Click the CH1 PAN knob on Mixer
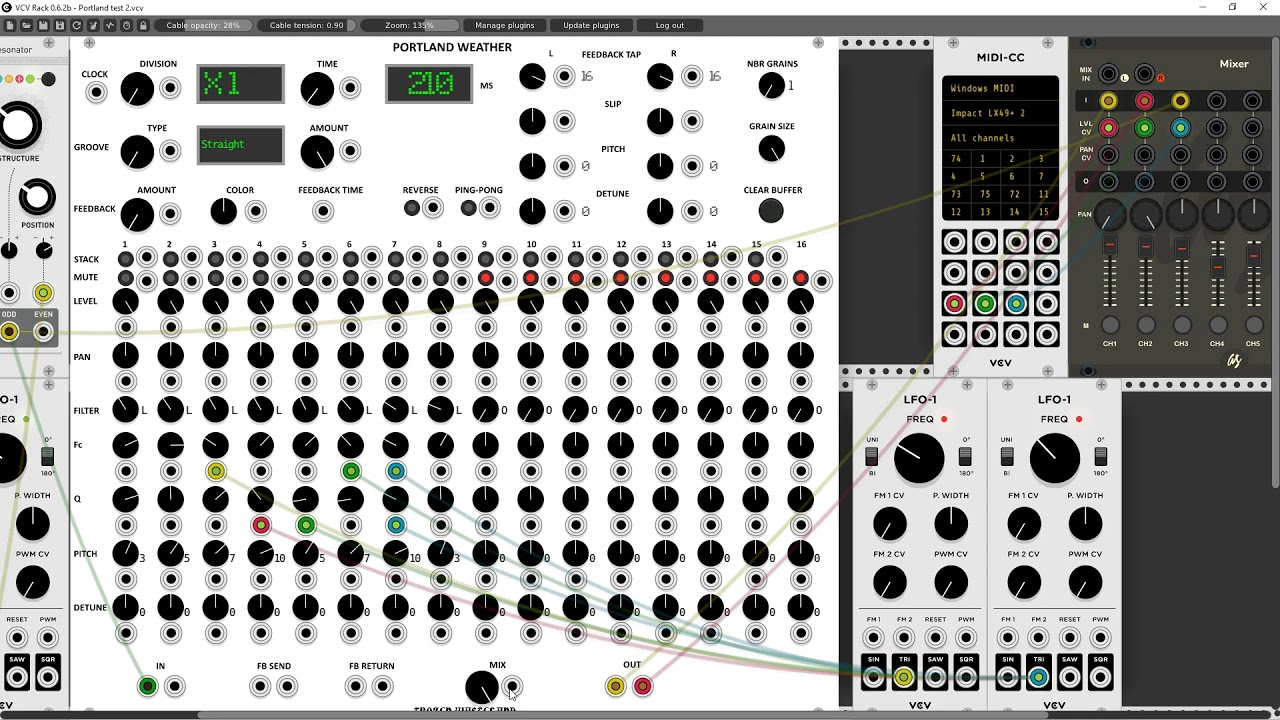Image resolution: width=1280 pixels, height=720 pixels. pyautogui.click(x=1109, y=214)
